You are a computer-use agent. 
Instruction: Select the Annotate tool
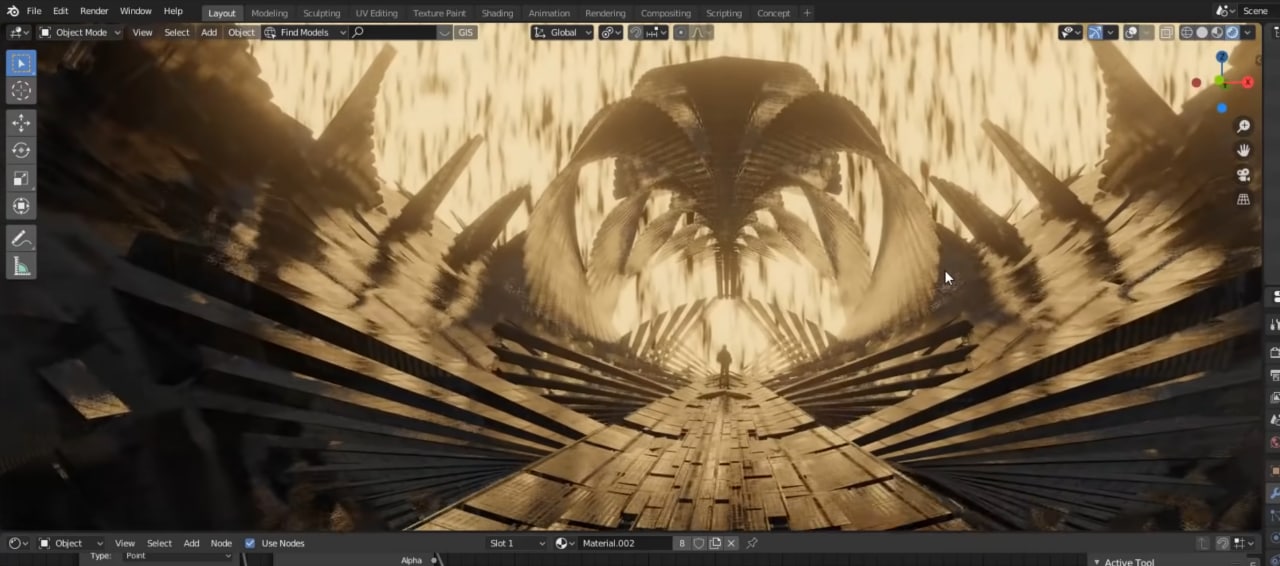point(21,238)
